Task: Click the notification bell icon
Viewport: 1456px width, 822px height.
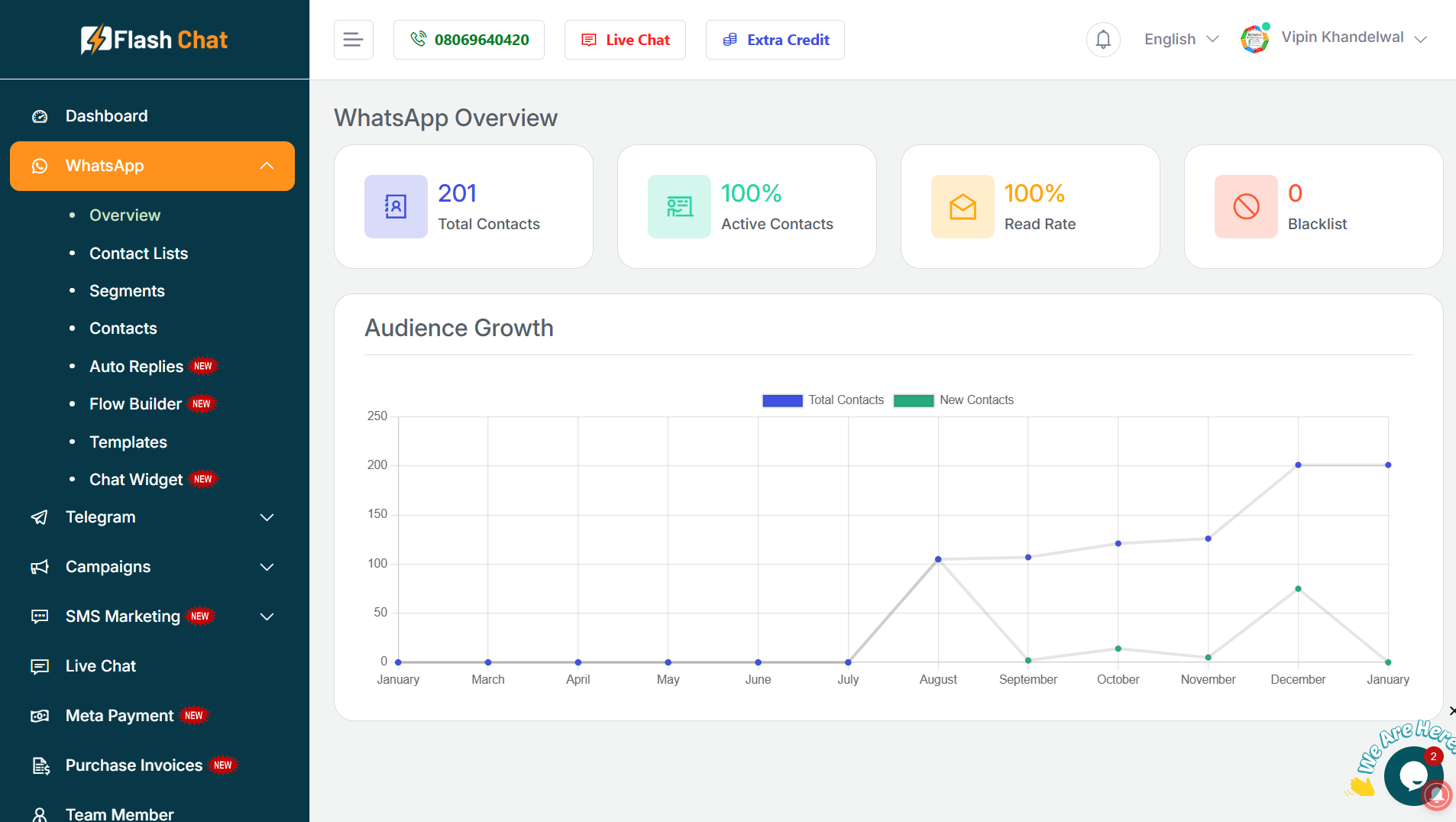Action: 1102,39
